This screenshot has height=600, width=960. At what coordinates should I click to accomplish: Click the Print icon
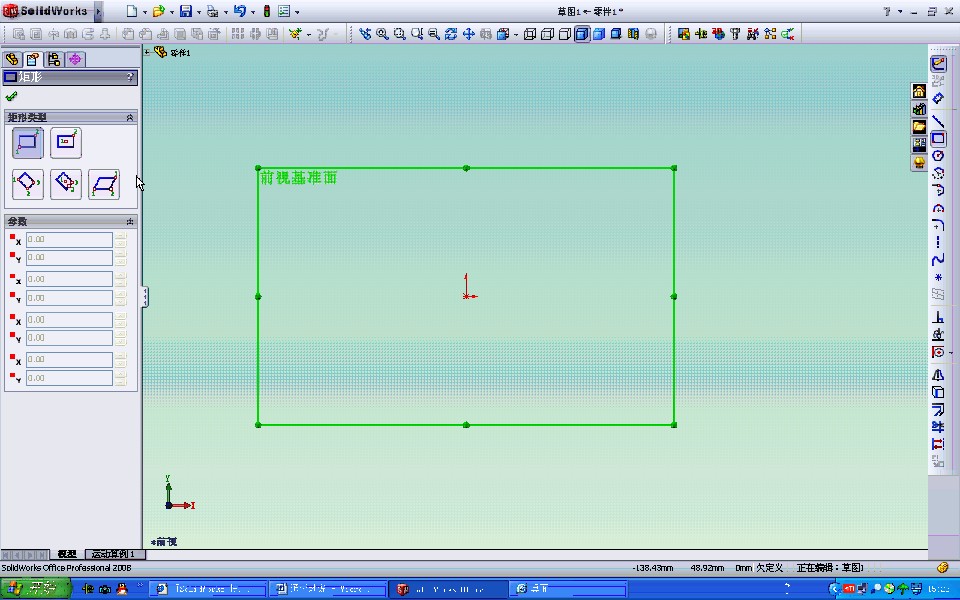(x=212, y=11)
